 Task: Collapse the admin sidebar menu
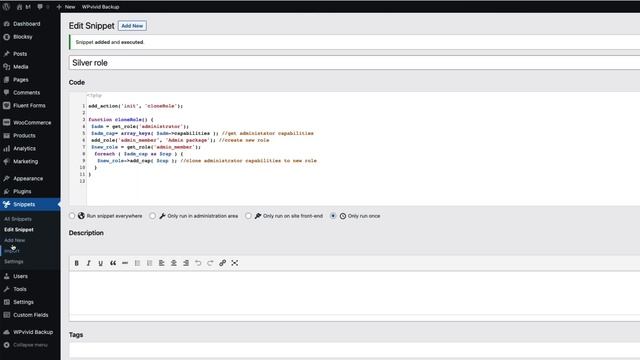[30, 345]
